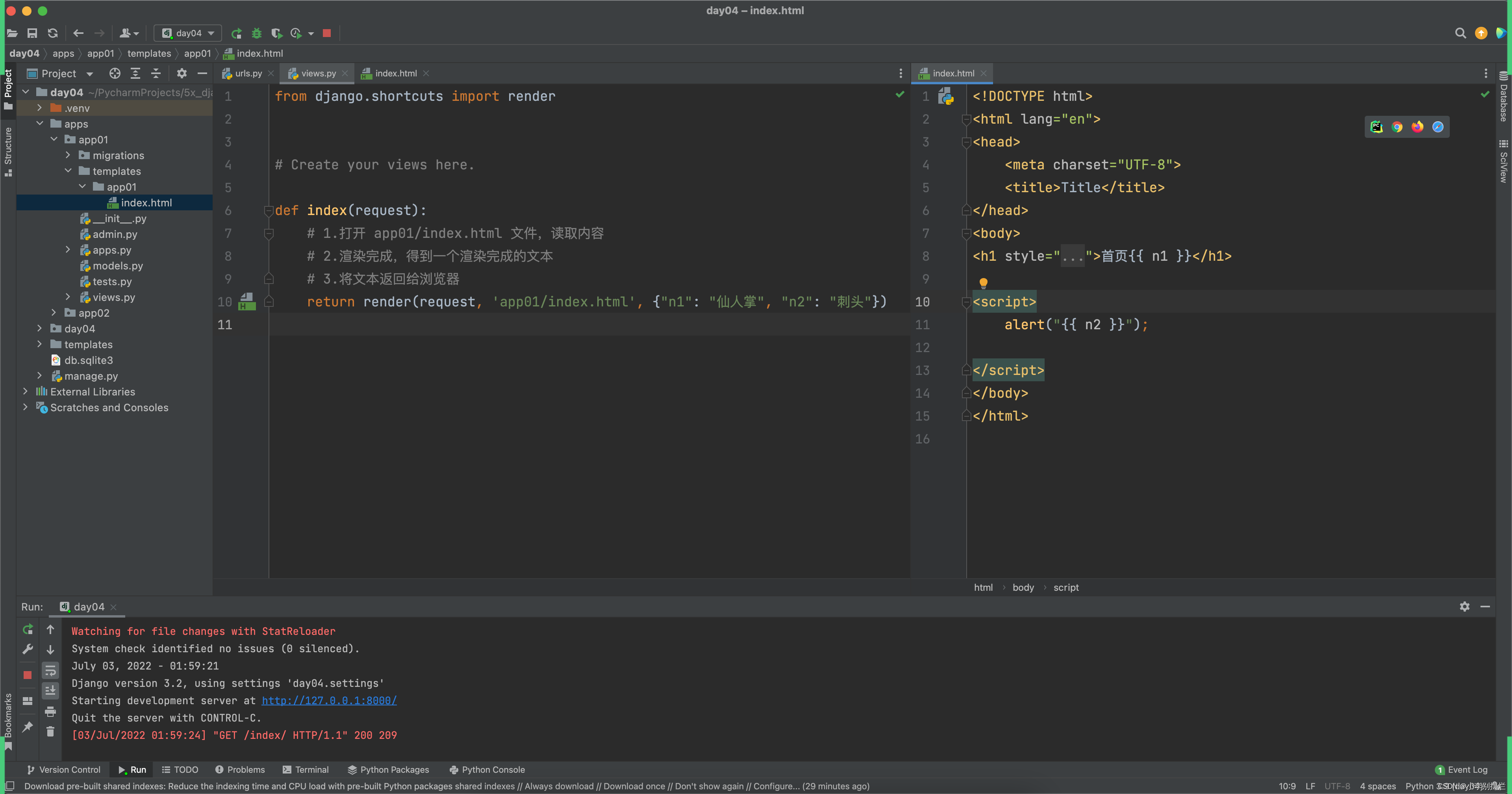Open the http://127.0.0.1:8000/ link
Image resolution: width=1512 pixels, height=794 pixels.
coord(329,701)
